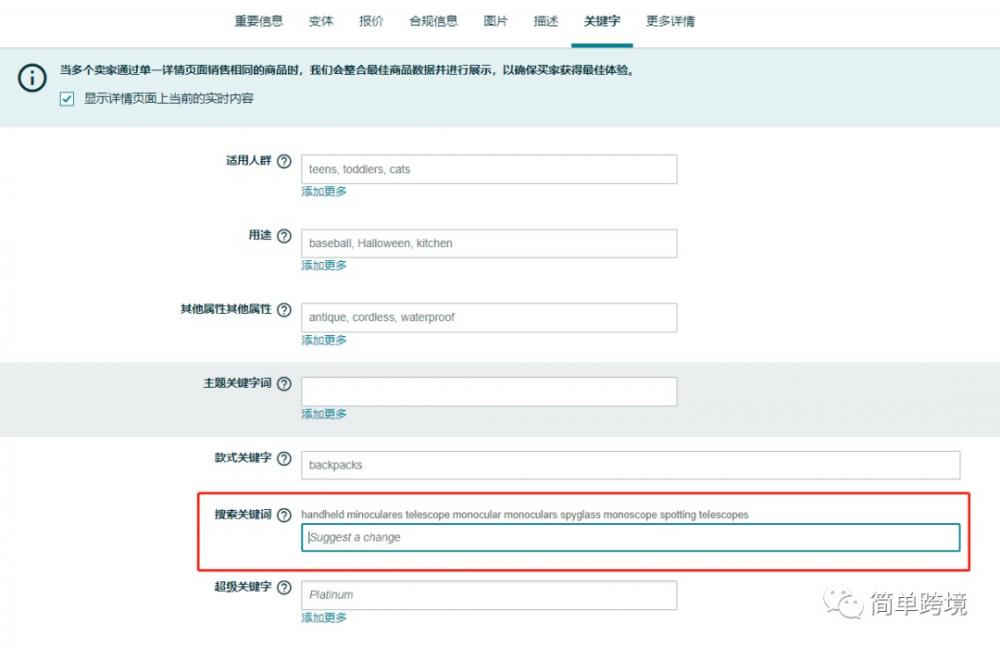1000x648 pixels.
Task: Focus the 超级关键字 Platinum field
Action: click(x=489, y=595)
